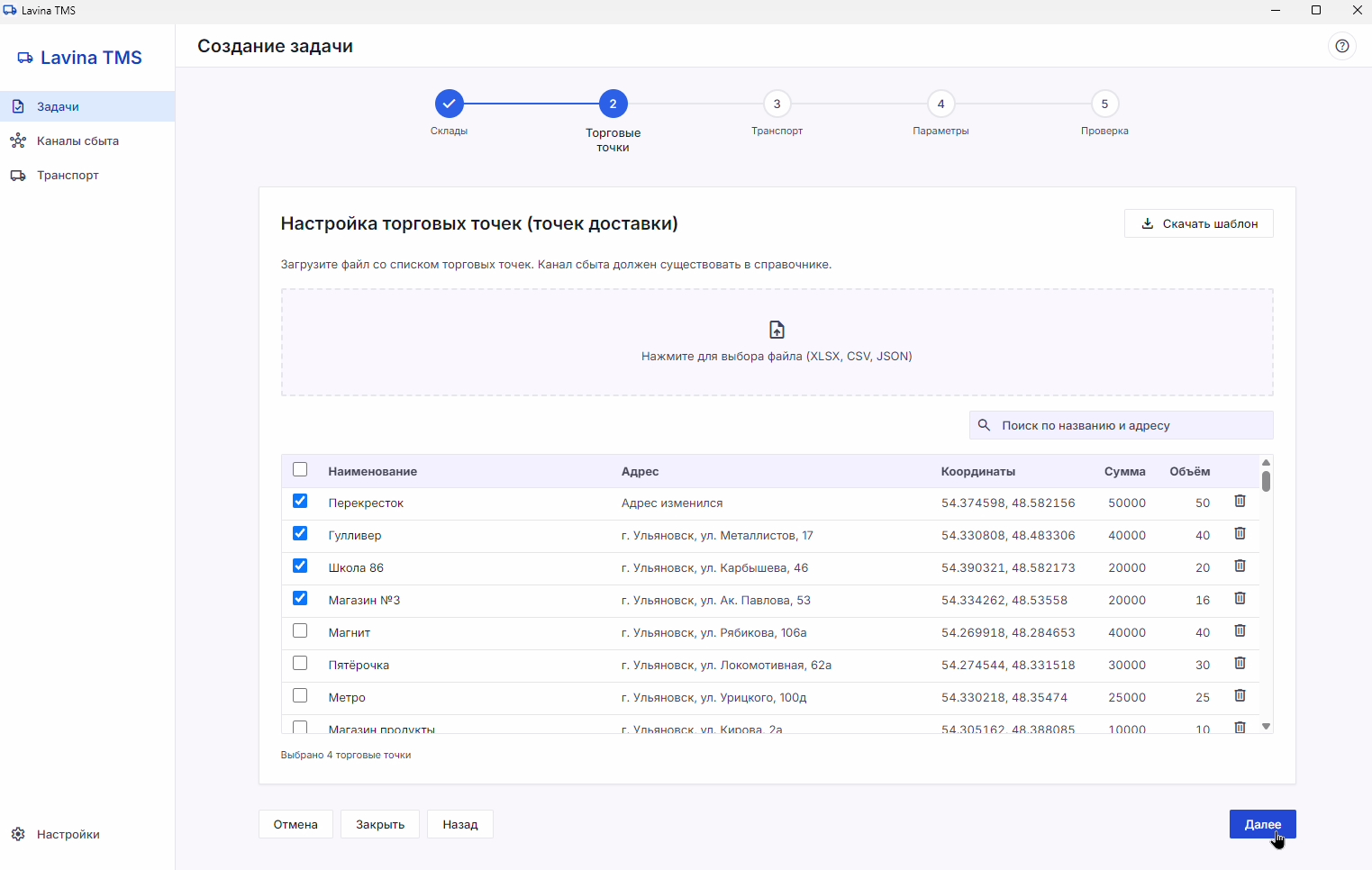
Task: Click trash icon for Магнит row
Action: point(1240,631)
